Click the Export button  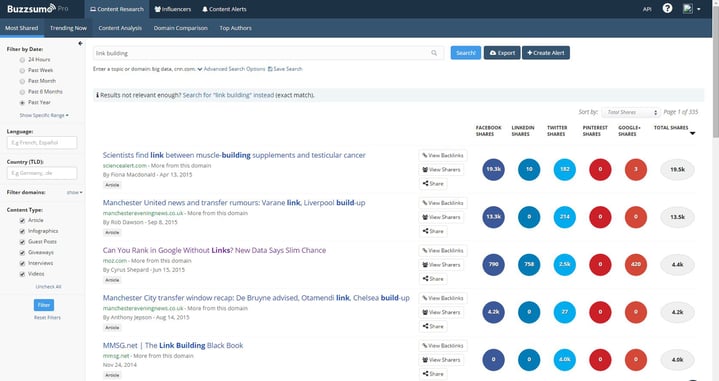pyautogui.click(x=502, y=53)
